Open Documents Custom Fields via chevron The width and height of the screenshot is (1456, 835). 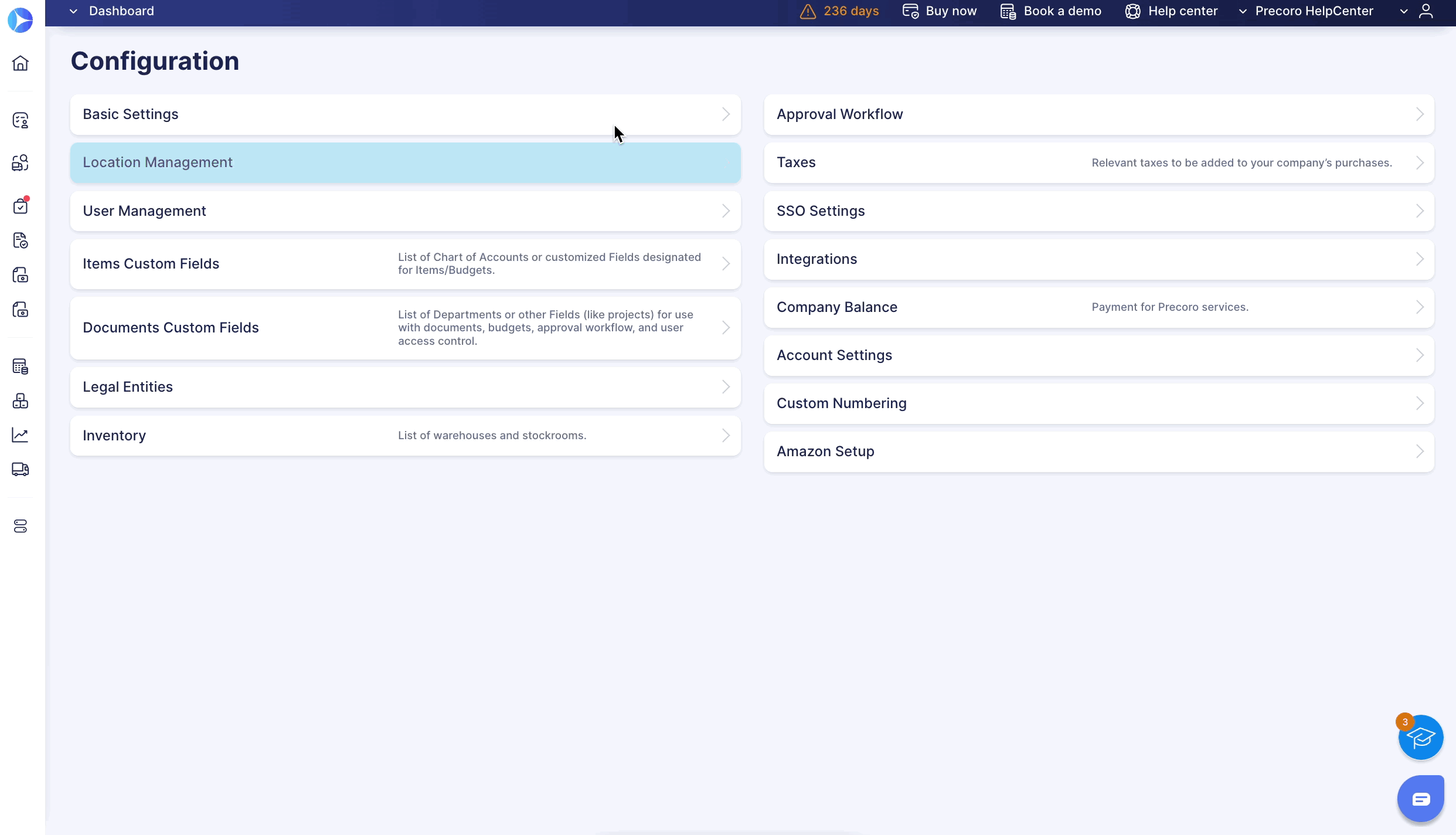726,328
